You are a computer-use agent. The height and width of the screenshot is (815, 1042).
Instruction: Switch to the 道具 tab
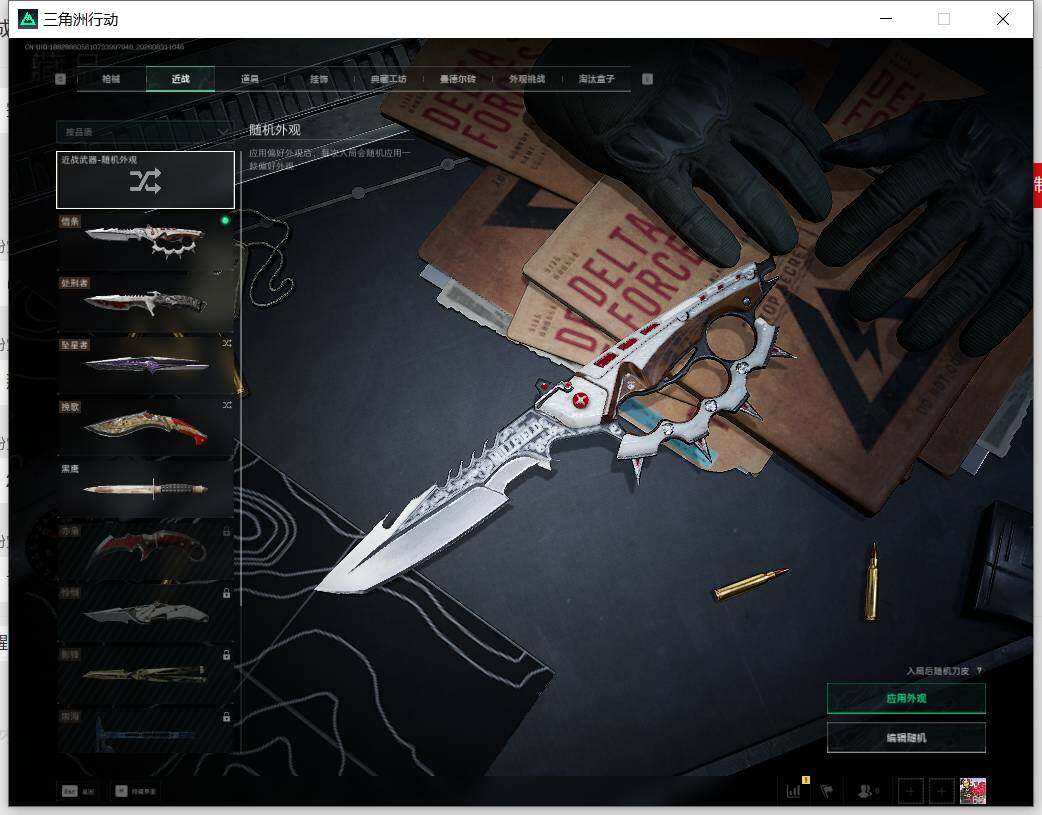tap(250, 79)
